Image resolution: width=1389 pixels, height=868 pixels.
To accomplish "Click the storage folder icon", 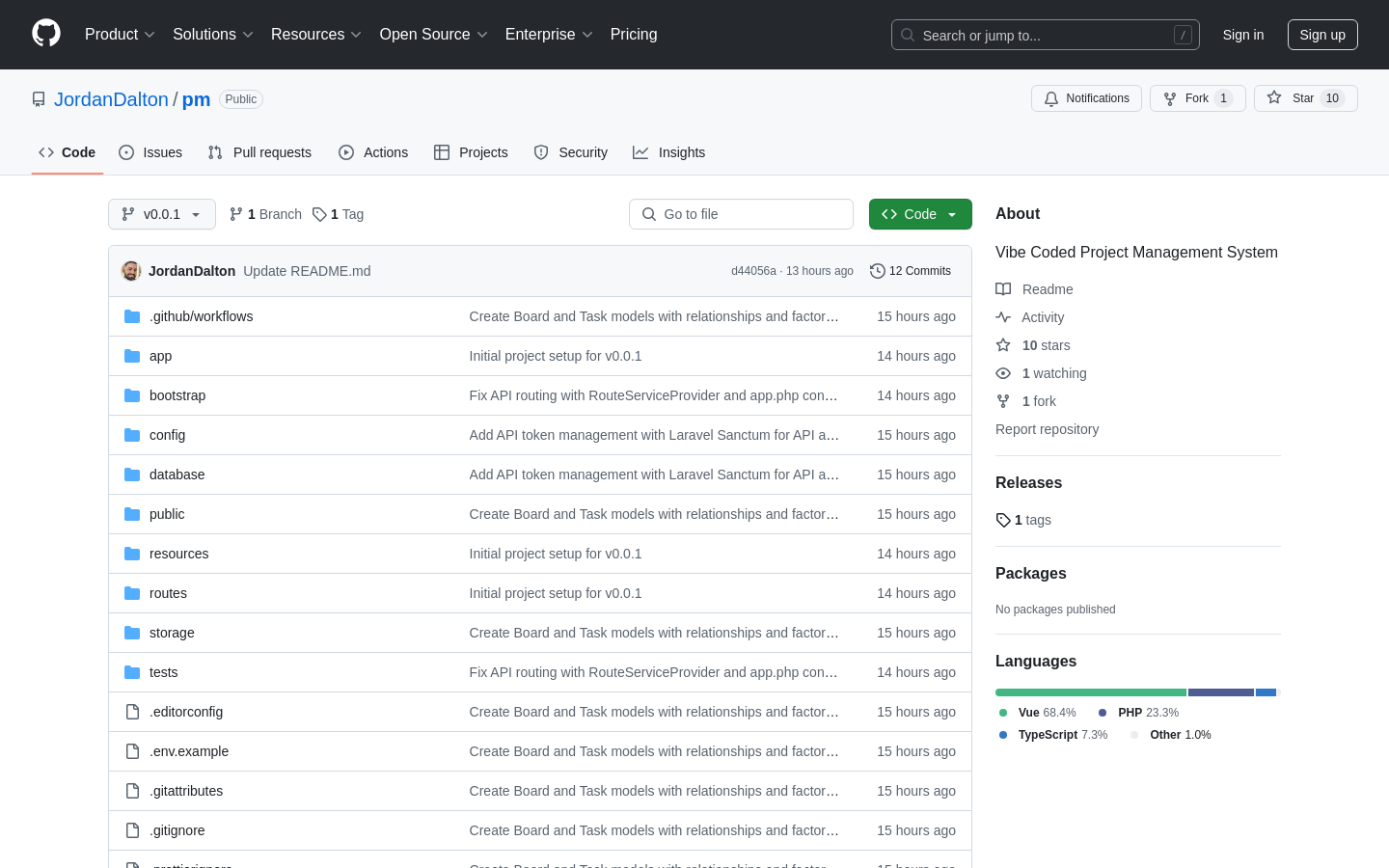I will (132, 633).
